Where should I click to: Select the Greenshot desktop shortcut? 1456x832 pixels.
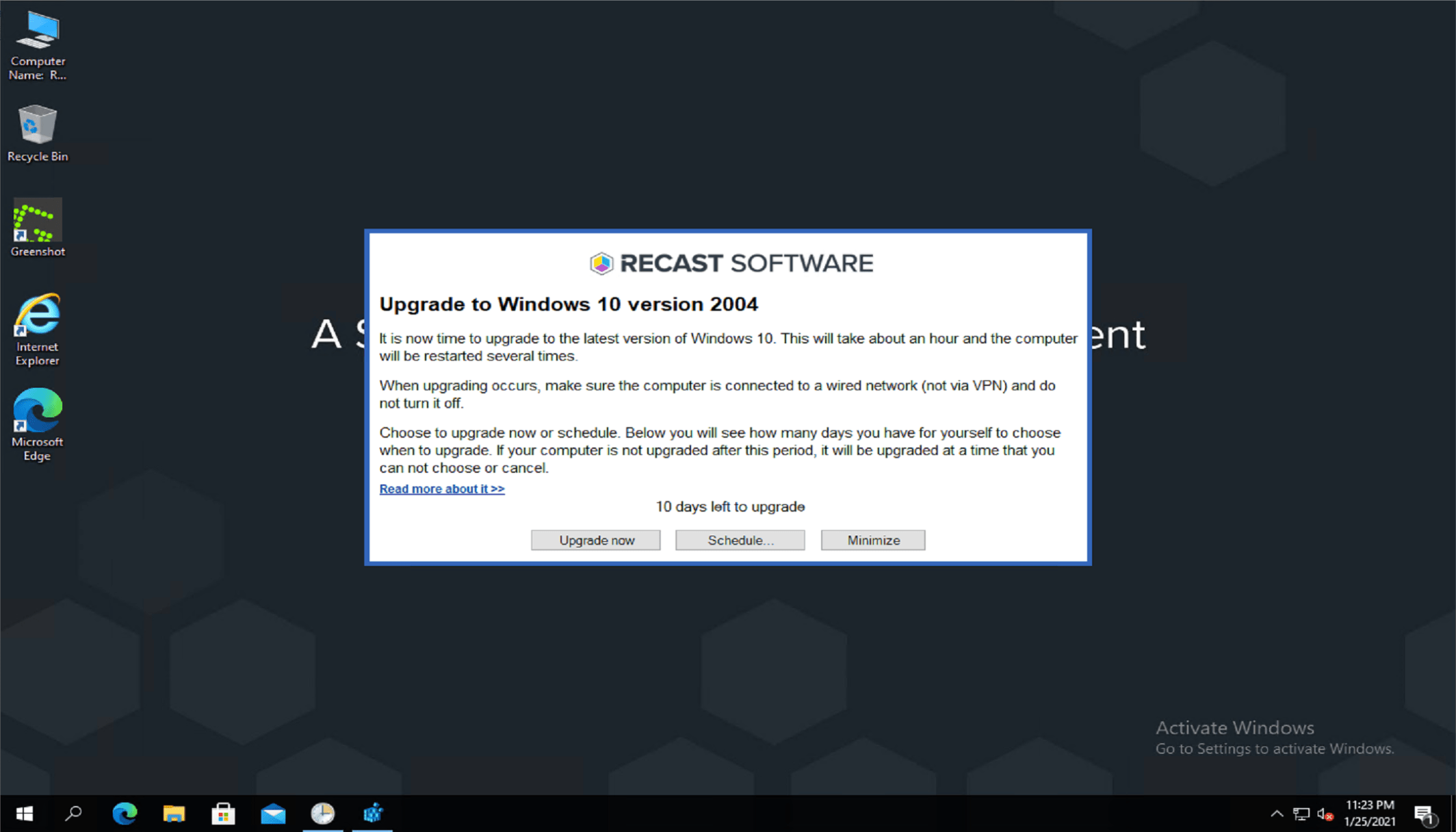[38, 228]
